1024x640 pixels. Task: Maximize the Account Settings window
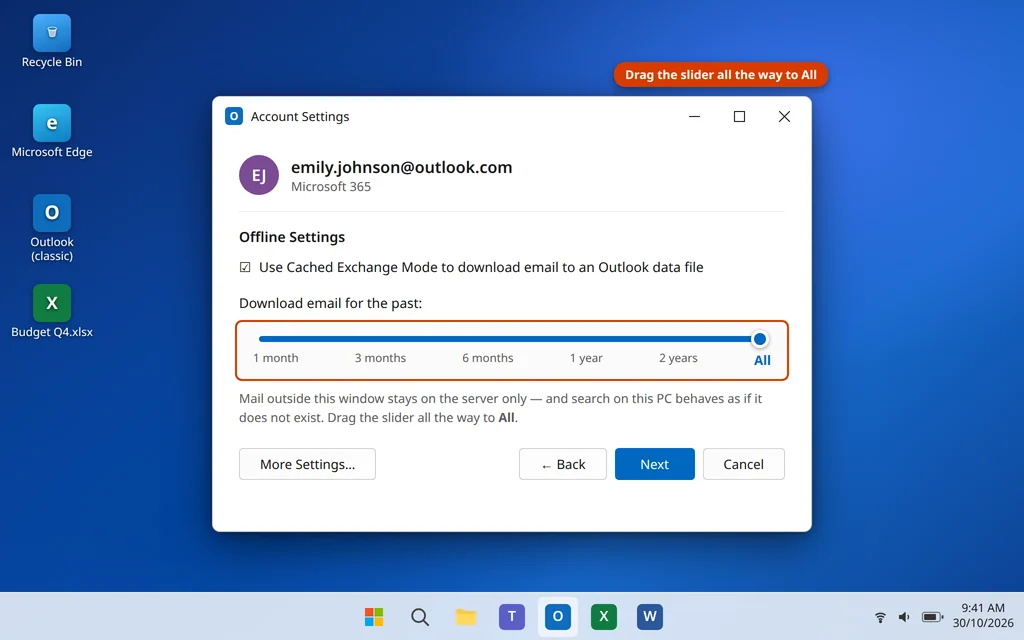coord(739,116)
